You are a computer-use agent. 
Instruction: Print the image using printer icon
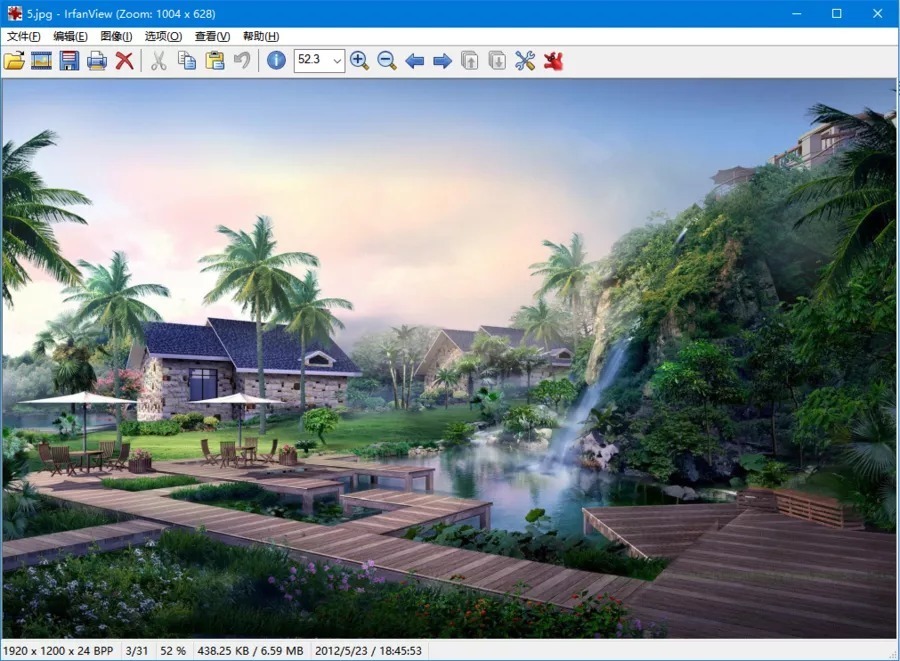coord(97,61)
